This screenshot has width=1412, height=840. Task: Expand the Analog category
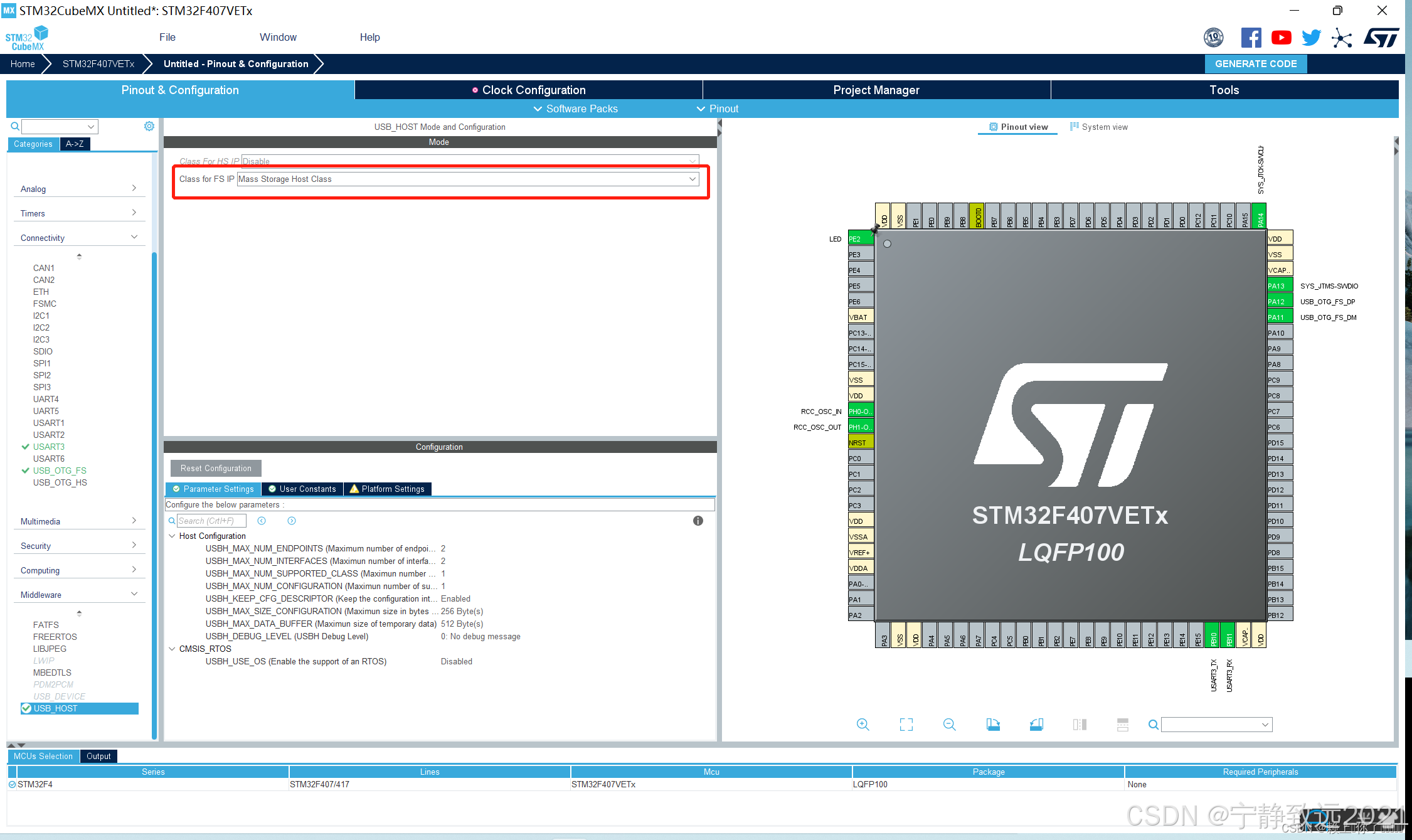(79, 189)
